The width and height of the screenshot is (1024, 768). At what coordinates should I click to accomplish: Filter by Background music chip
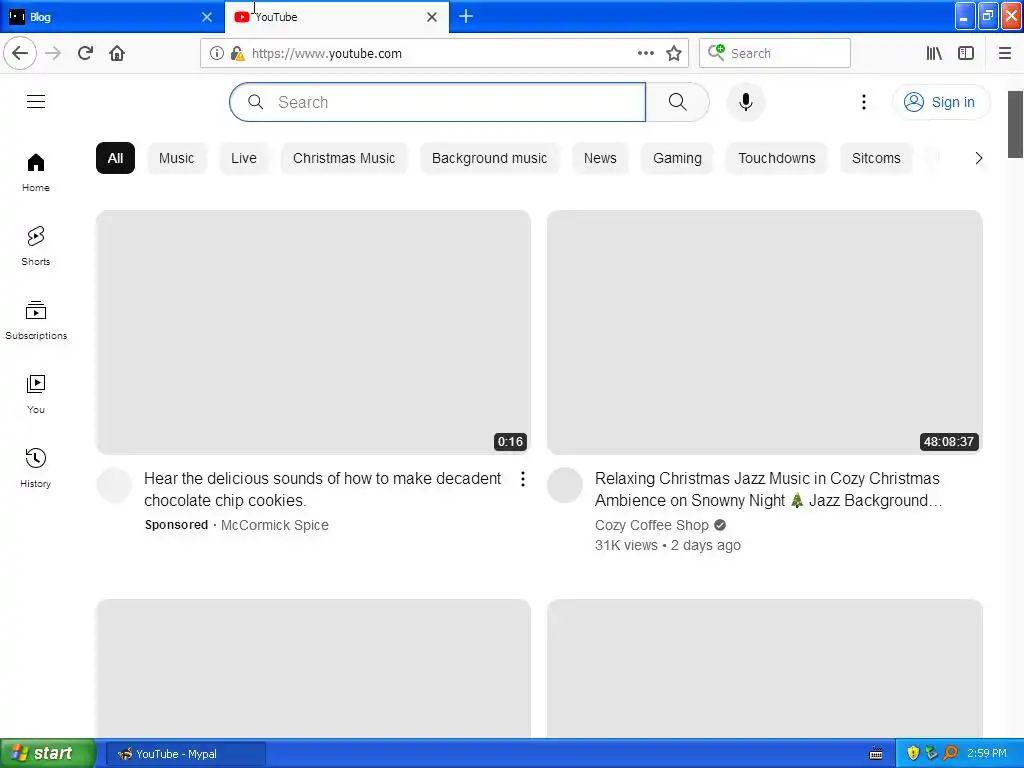click(489, 158)
